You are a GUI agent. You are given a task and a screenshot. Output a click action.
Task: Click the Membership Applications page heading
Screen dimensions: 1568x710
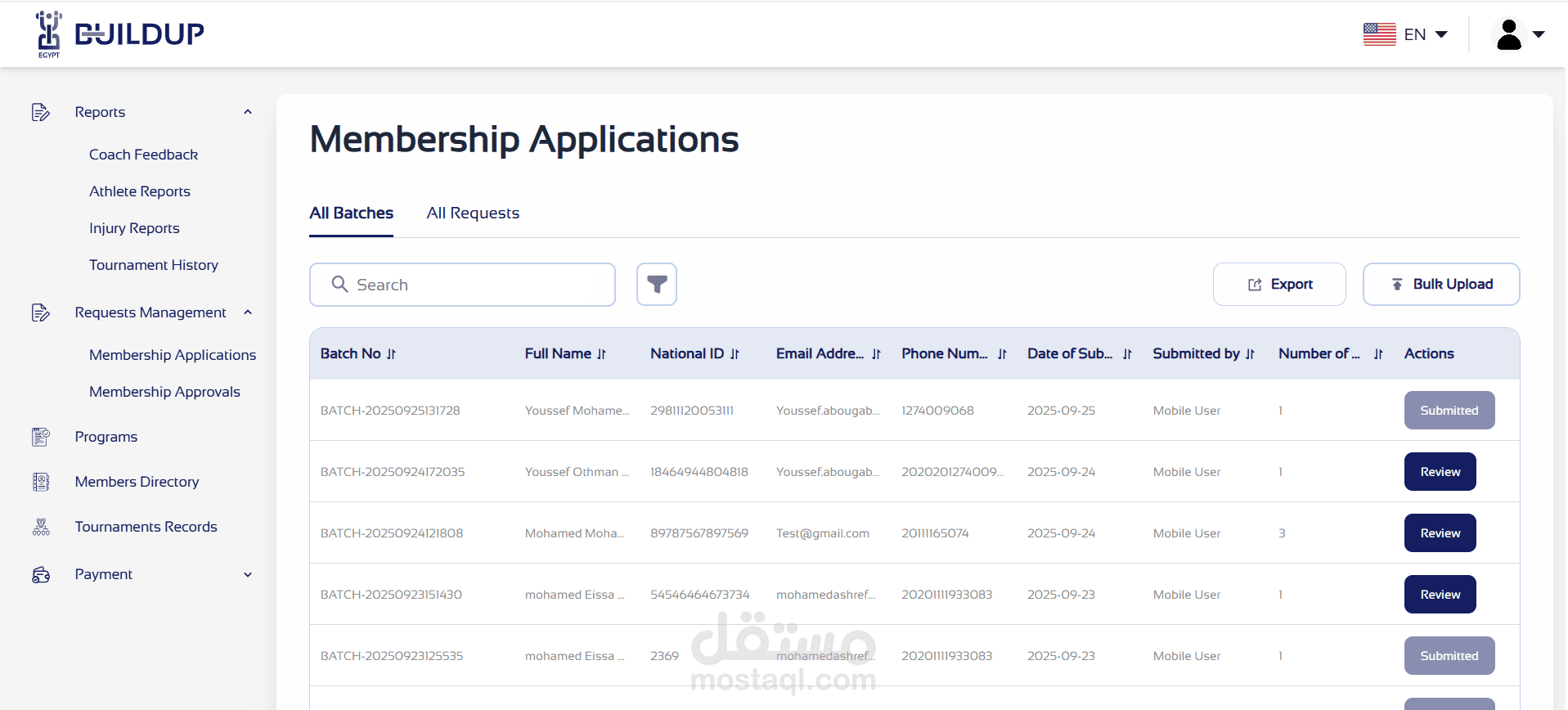[524, 140]
